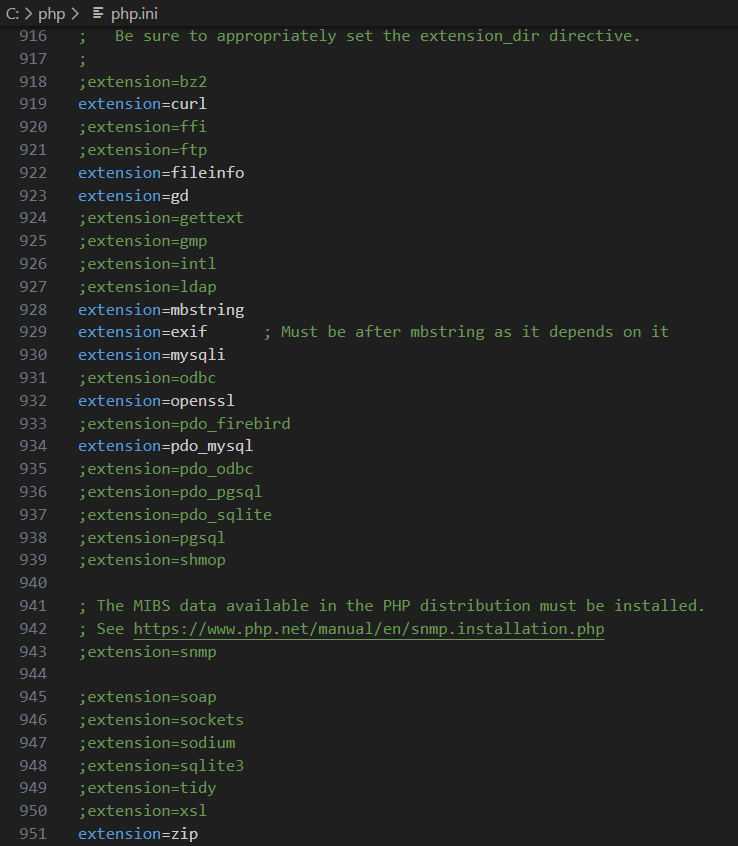
Task: Click the C: breadcrumb item
Action: pyautogui.click(x=13, y=13)
